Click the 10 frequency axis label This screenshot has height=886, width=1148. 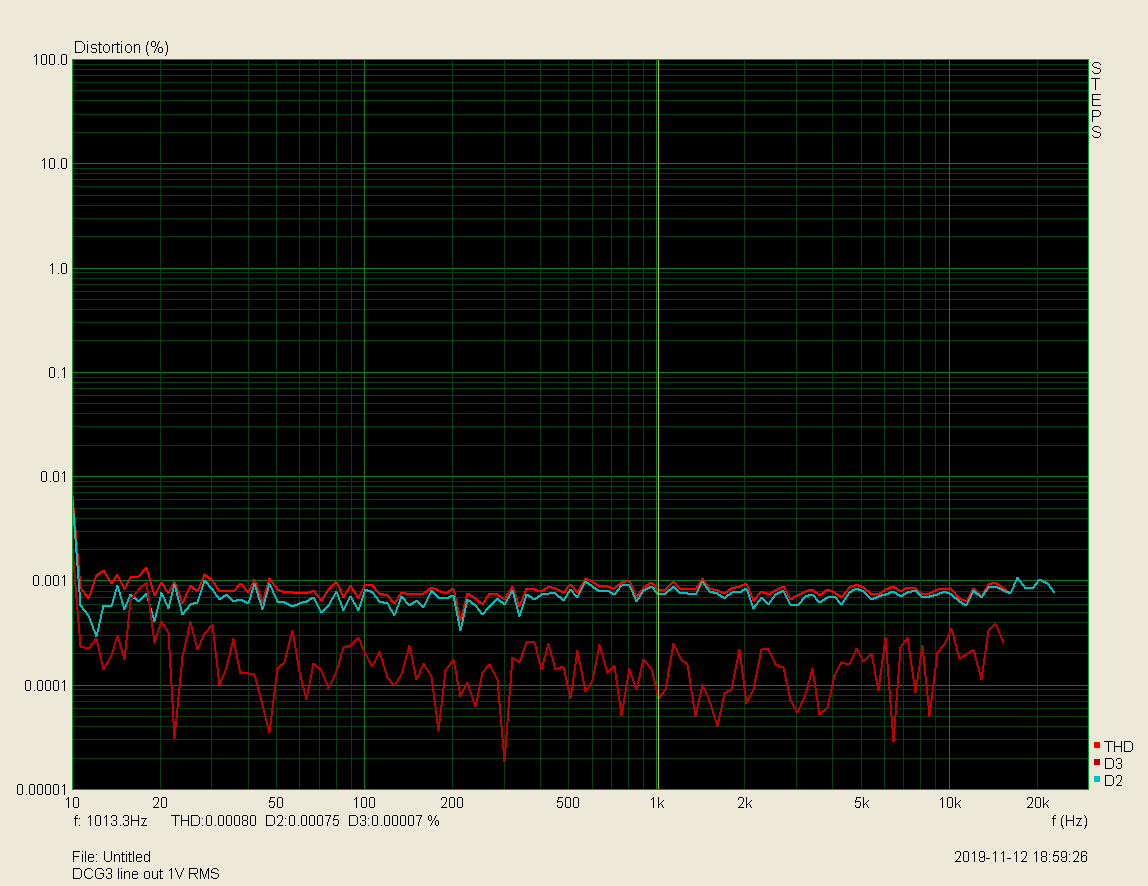(72, 803)
